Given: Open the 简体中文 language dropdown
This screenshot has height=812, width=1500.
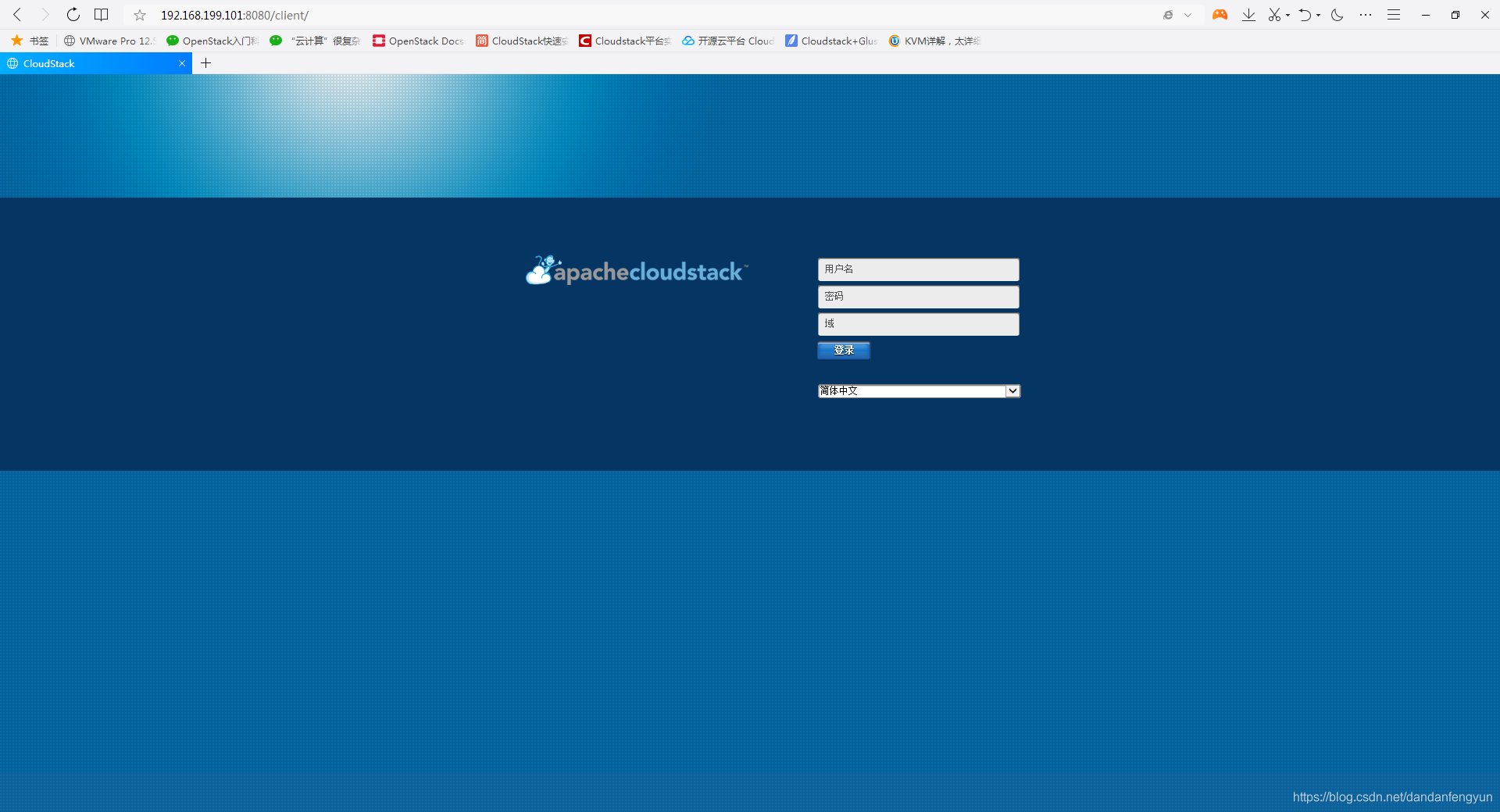Looking at the screenshot, I should pyautogui.click(x=919, y=391).
